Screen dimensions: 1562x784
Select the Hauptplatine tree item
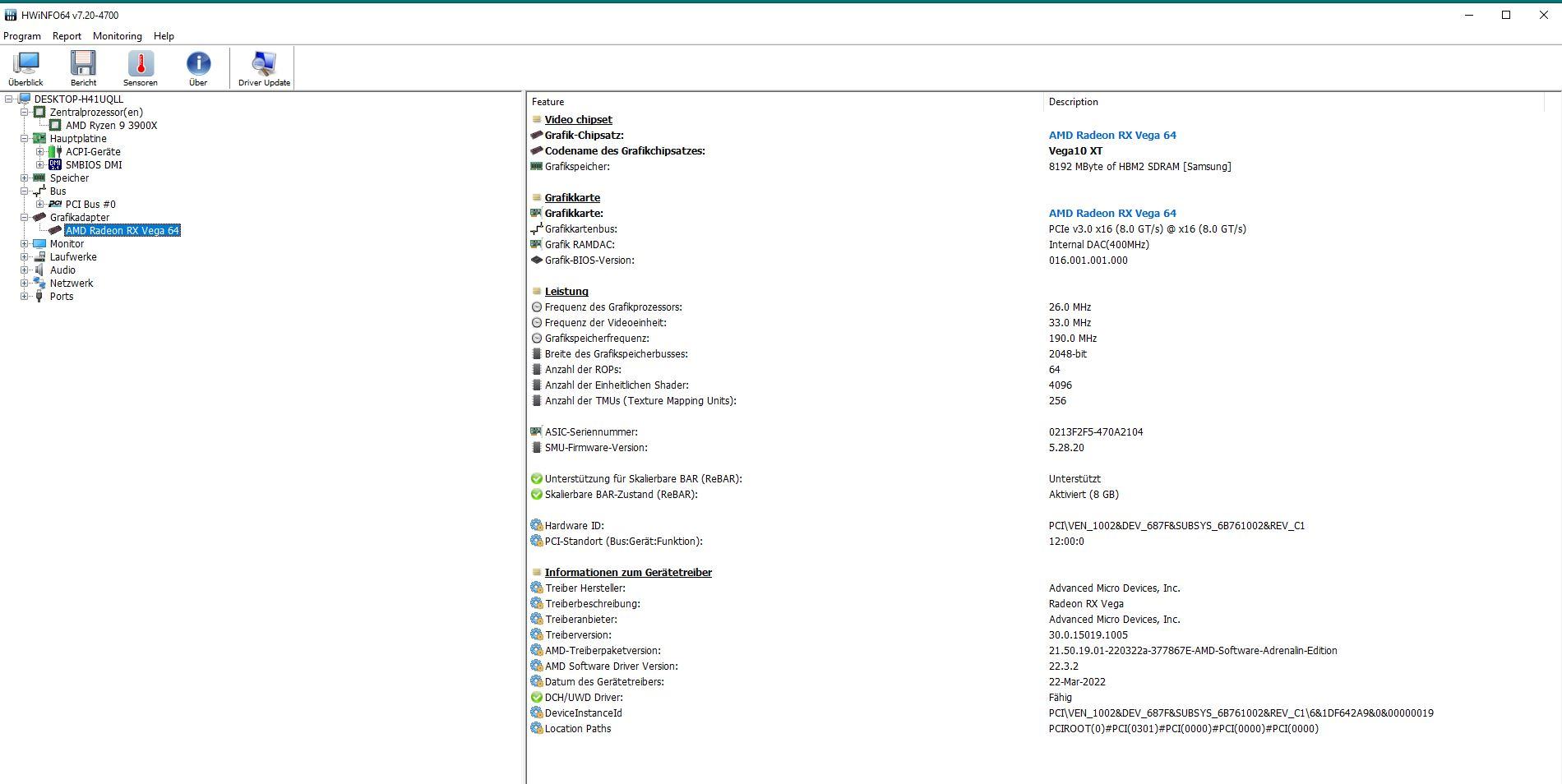click(78, 139)
